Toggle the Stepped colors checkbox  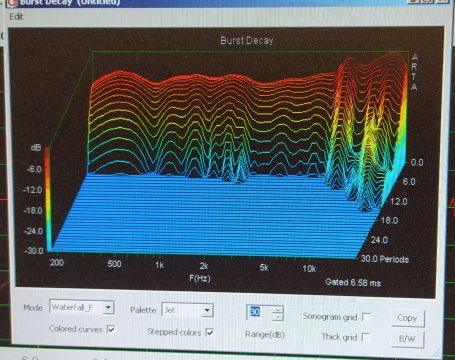(x=210, y=332)
